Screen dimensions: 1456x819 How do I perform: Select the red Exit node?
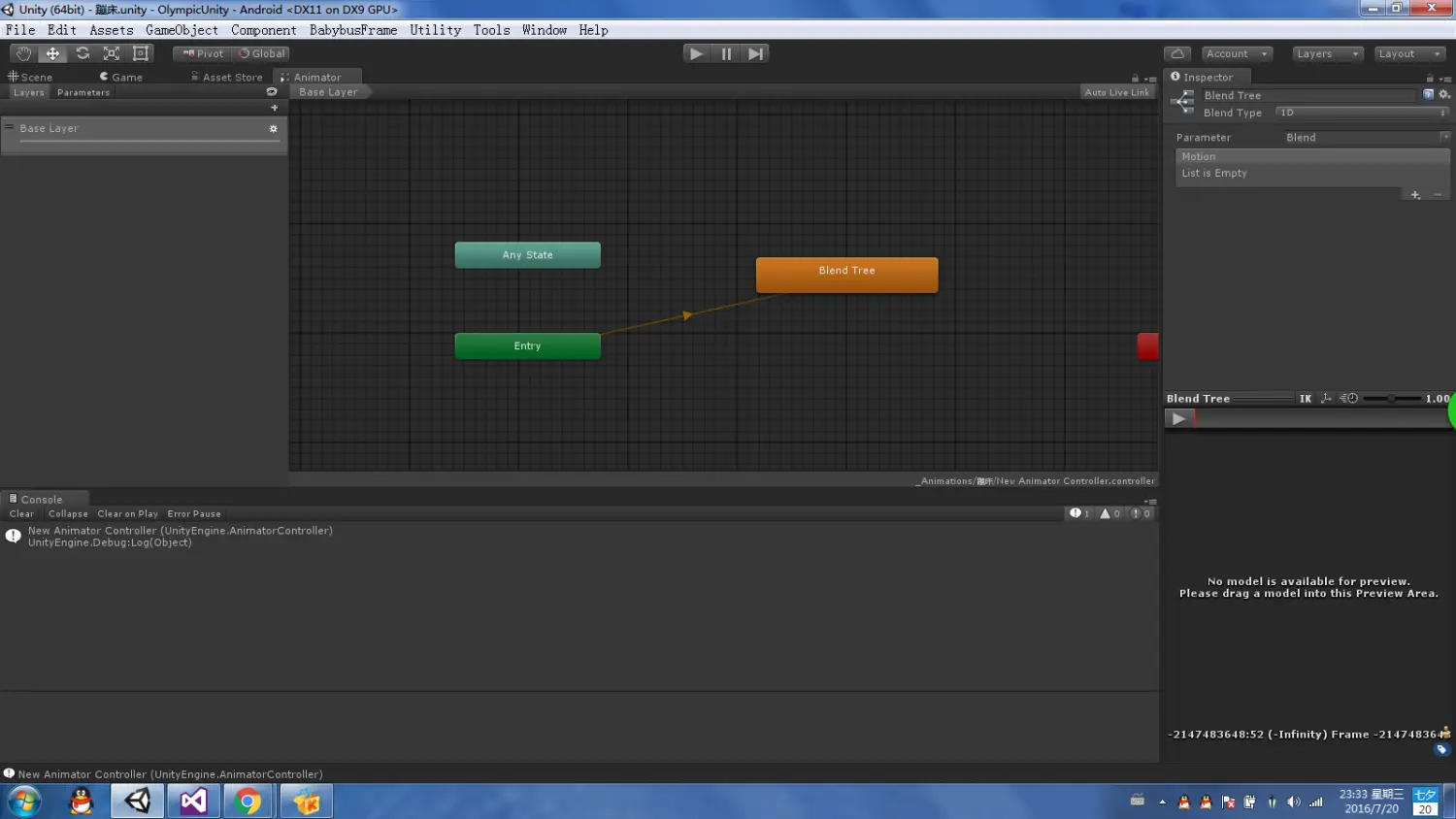coord(1147,346)
